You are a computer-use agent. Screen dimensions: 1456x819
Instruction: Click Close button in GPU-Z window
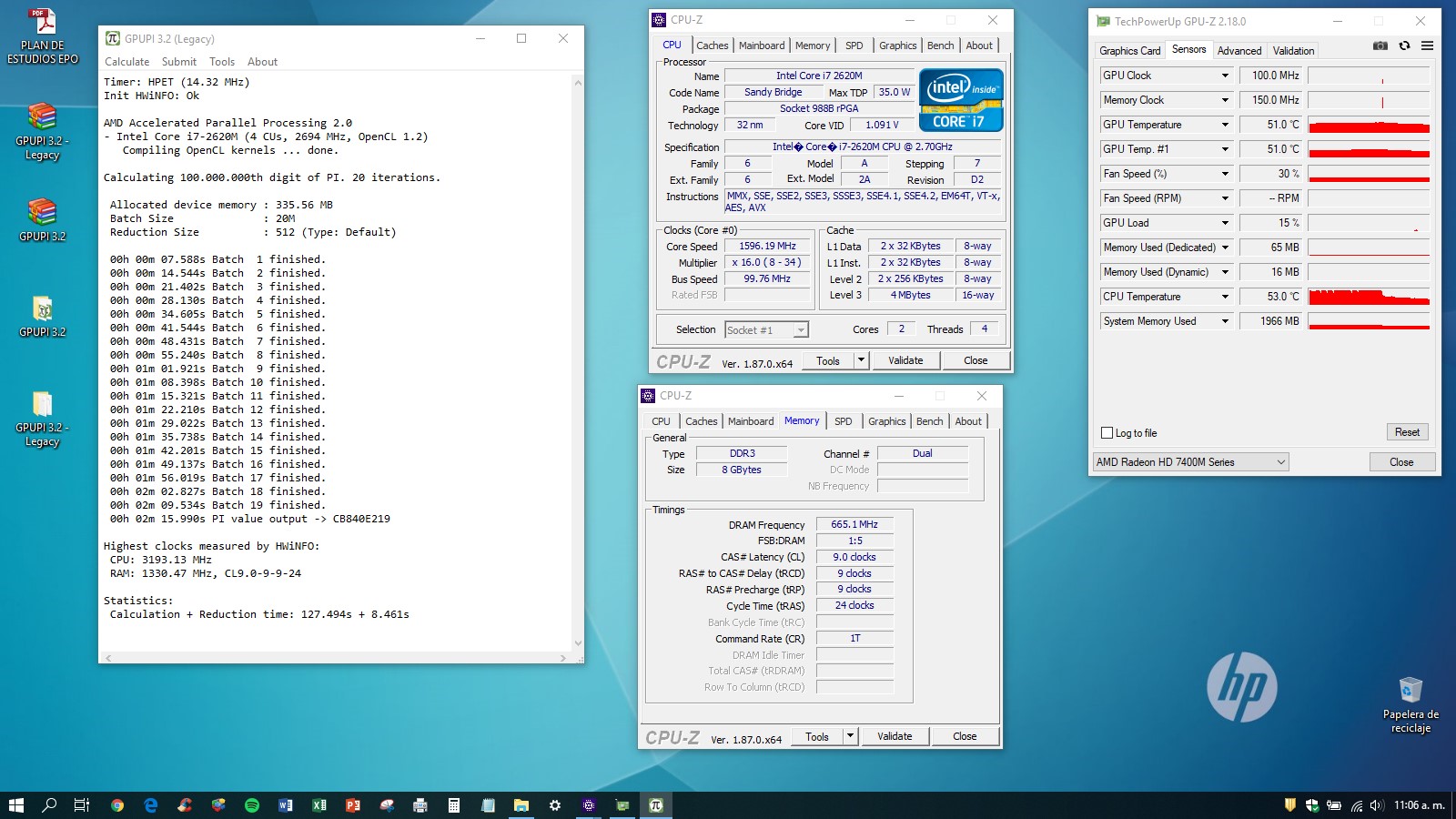[1401, 462]
